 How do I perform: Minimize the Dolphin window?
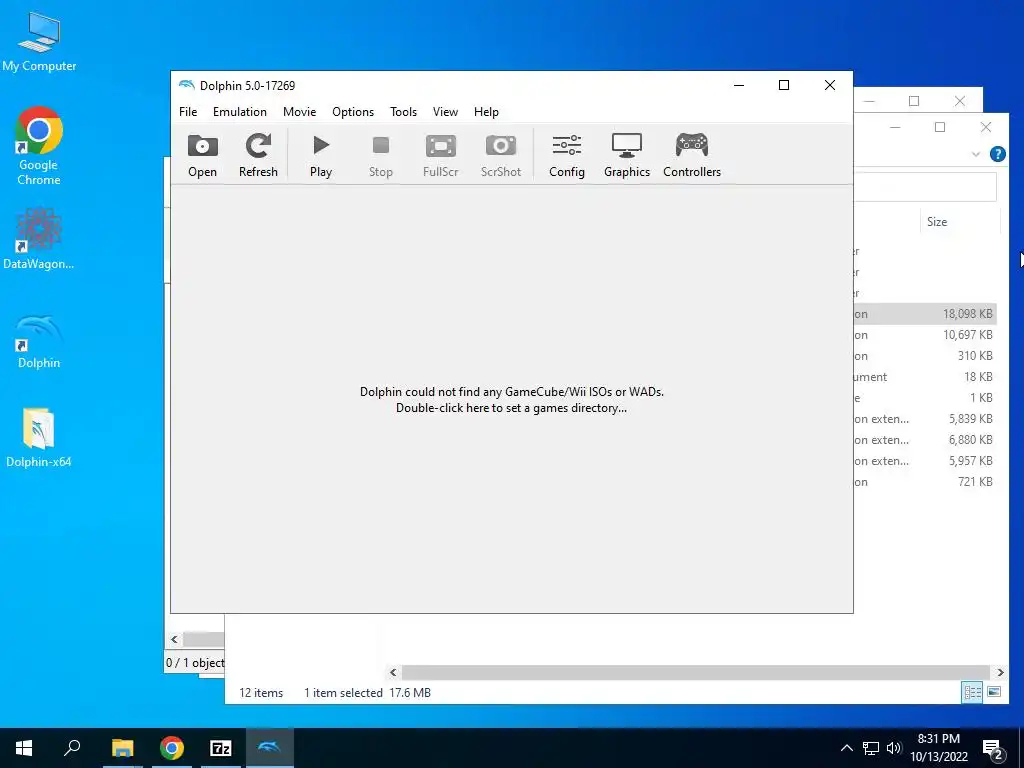tap(739, 85)
